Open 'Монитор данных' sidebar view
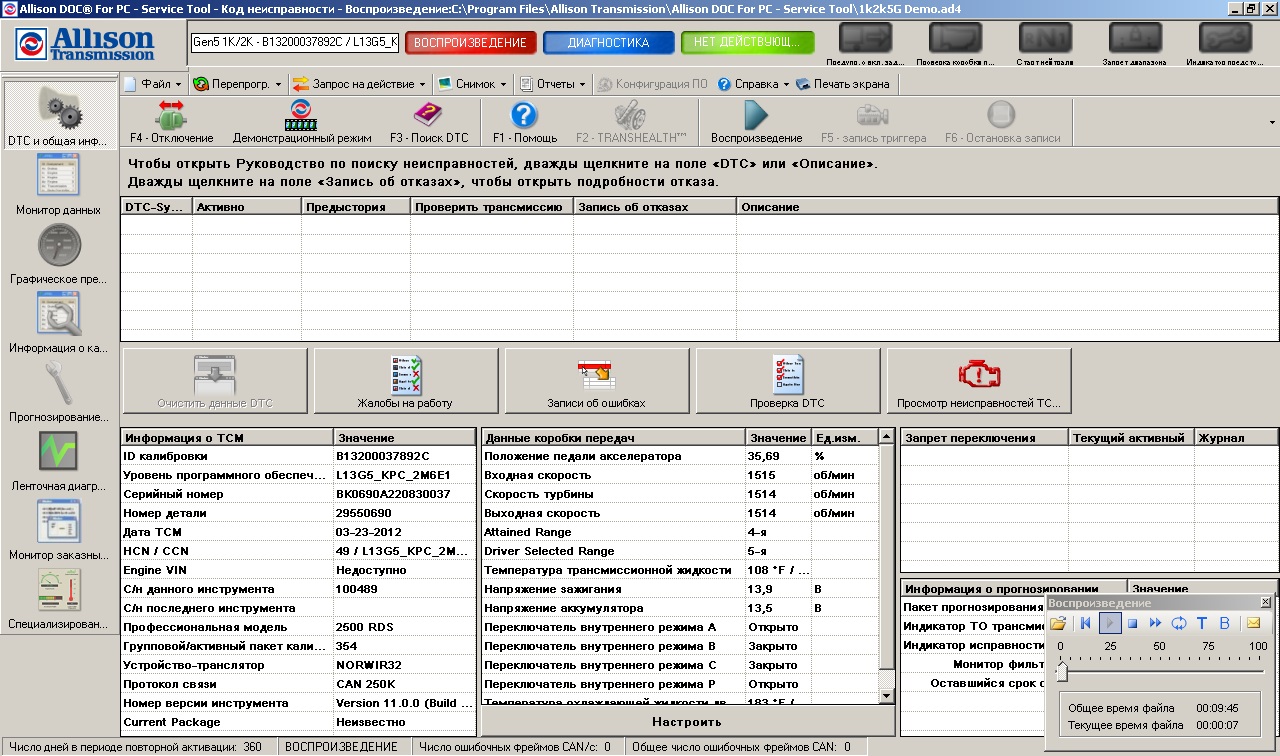 (58, 186)
